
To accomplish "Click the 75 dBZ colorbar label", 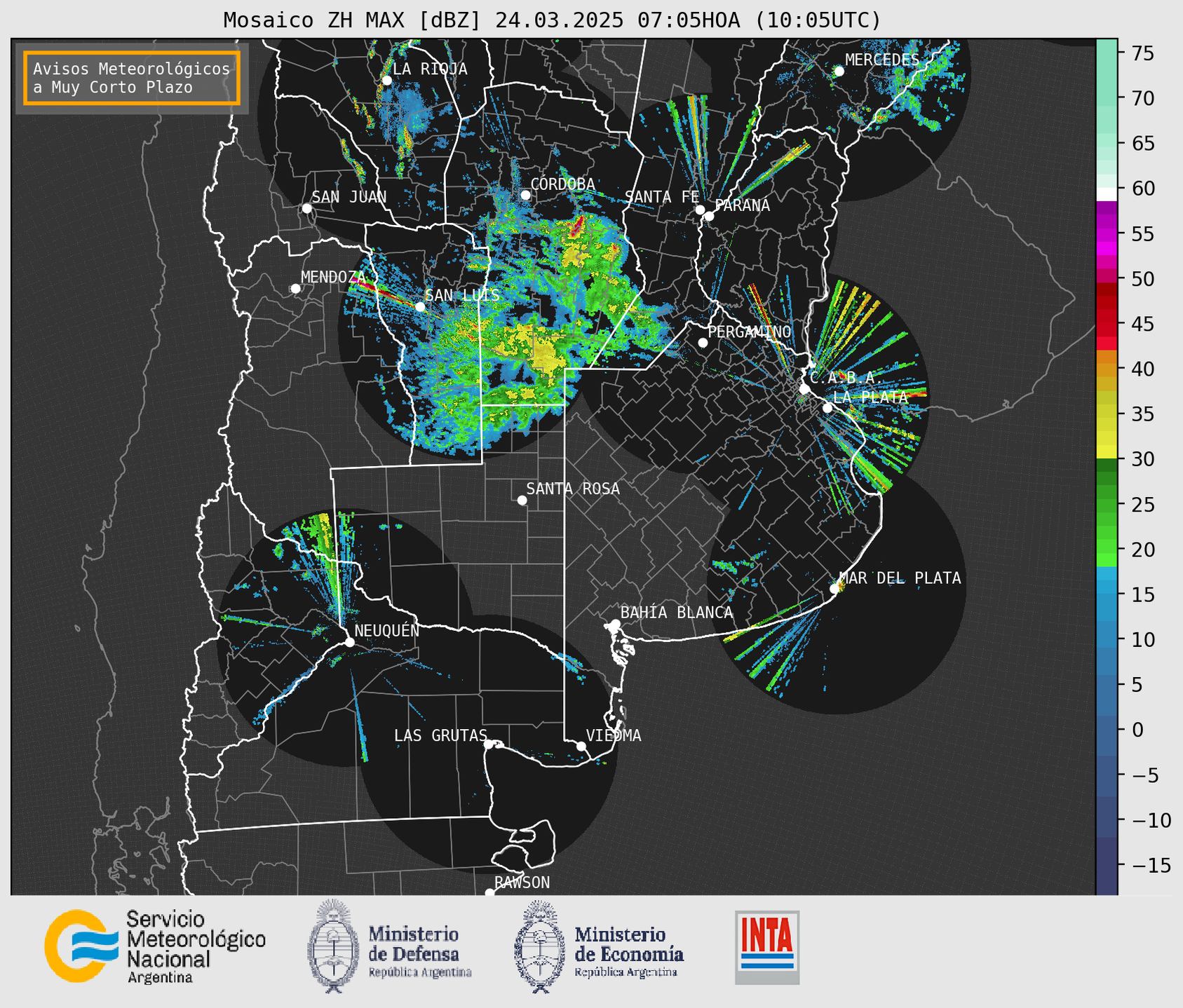I will pos(1142,53).
